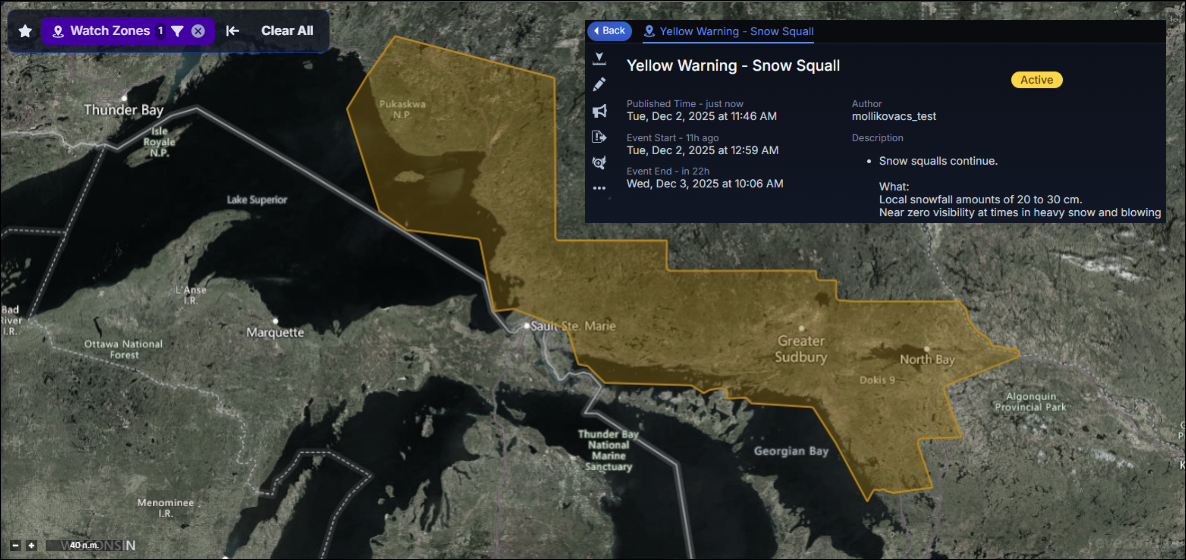This screenshot has height=560, width=1186.
Task: Collapse the details panel with the down-arrow icon
Action: 599,58
